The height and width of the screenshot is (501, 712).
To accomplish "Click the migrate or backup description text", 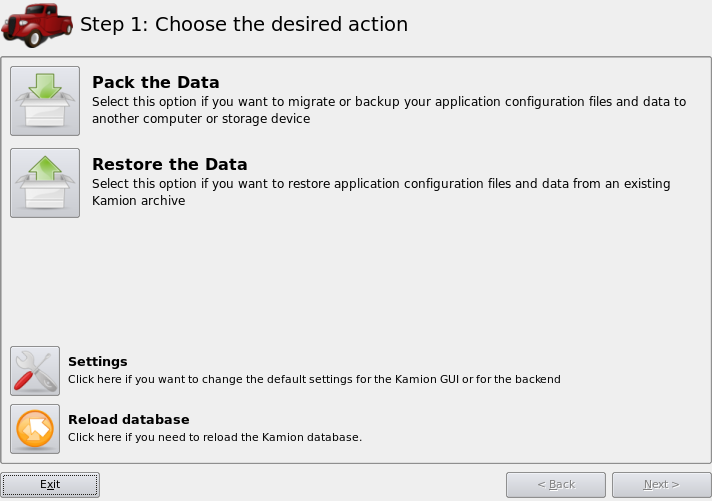I will (389, 110).
